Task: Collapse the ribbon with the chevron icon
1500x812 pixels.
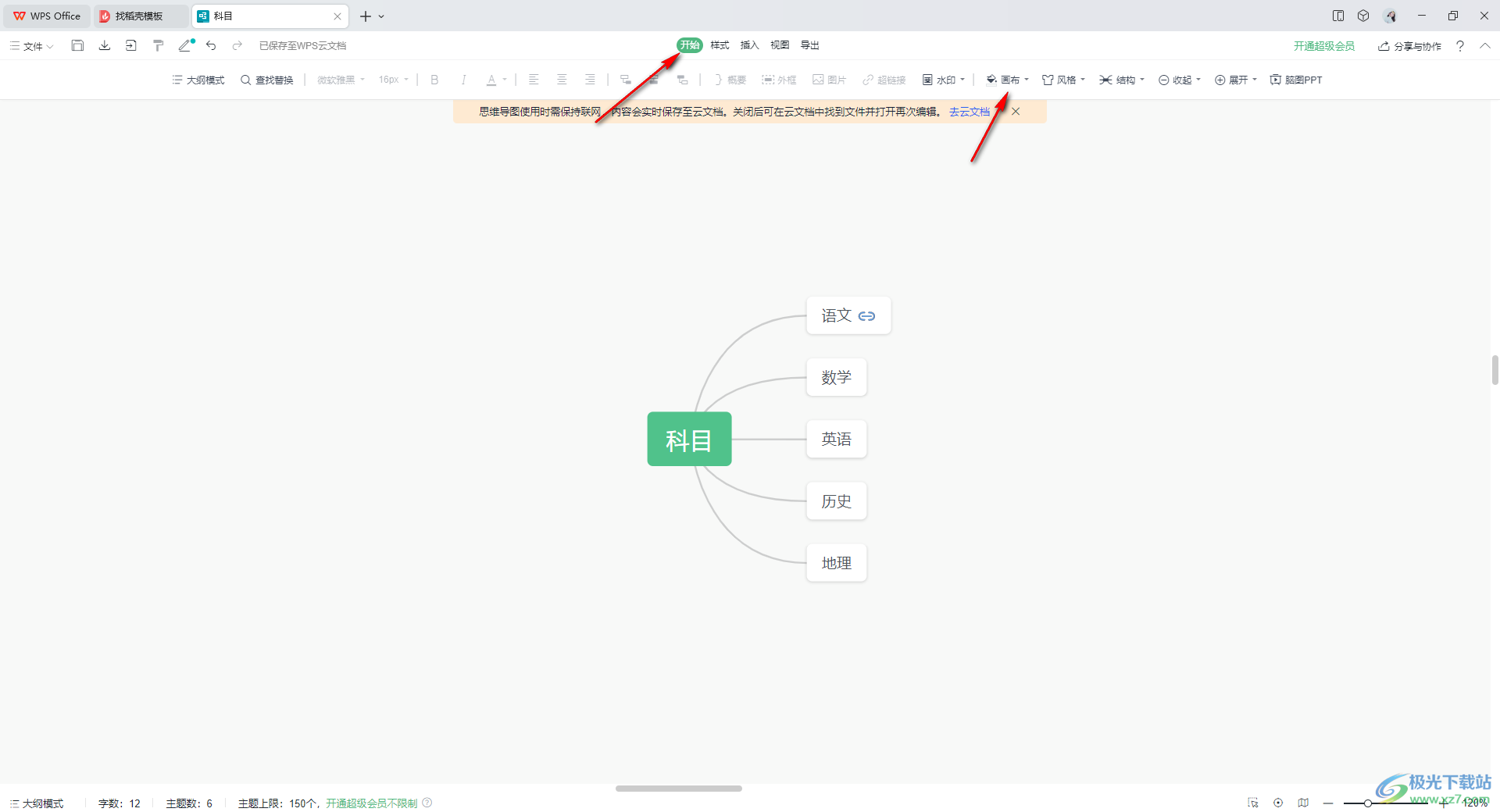Action: point(1485,46)
